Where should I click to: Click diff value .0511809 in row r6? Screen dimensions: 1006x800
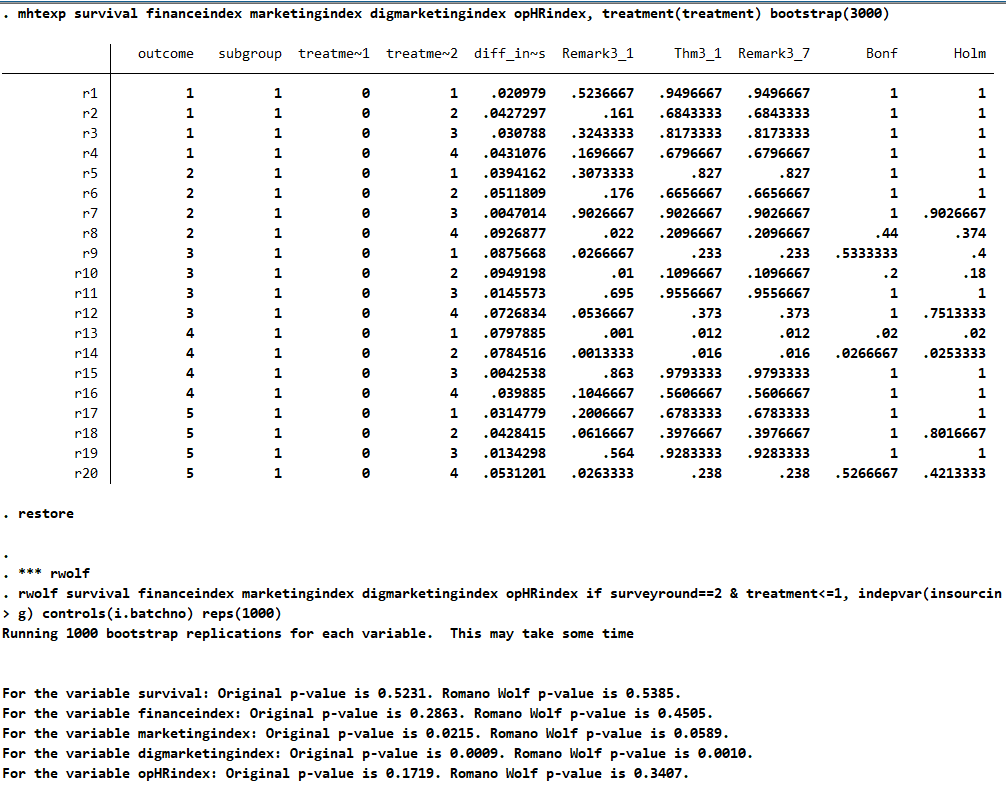pos(514,194)
